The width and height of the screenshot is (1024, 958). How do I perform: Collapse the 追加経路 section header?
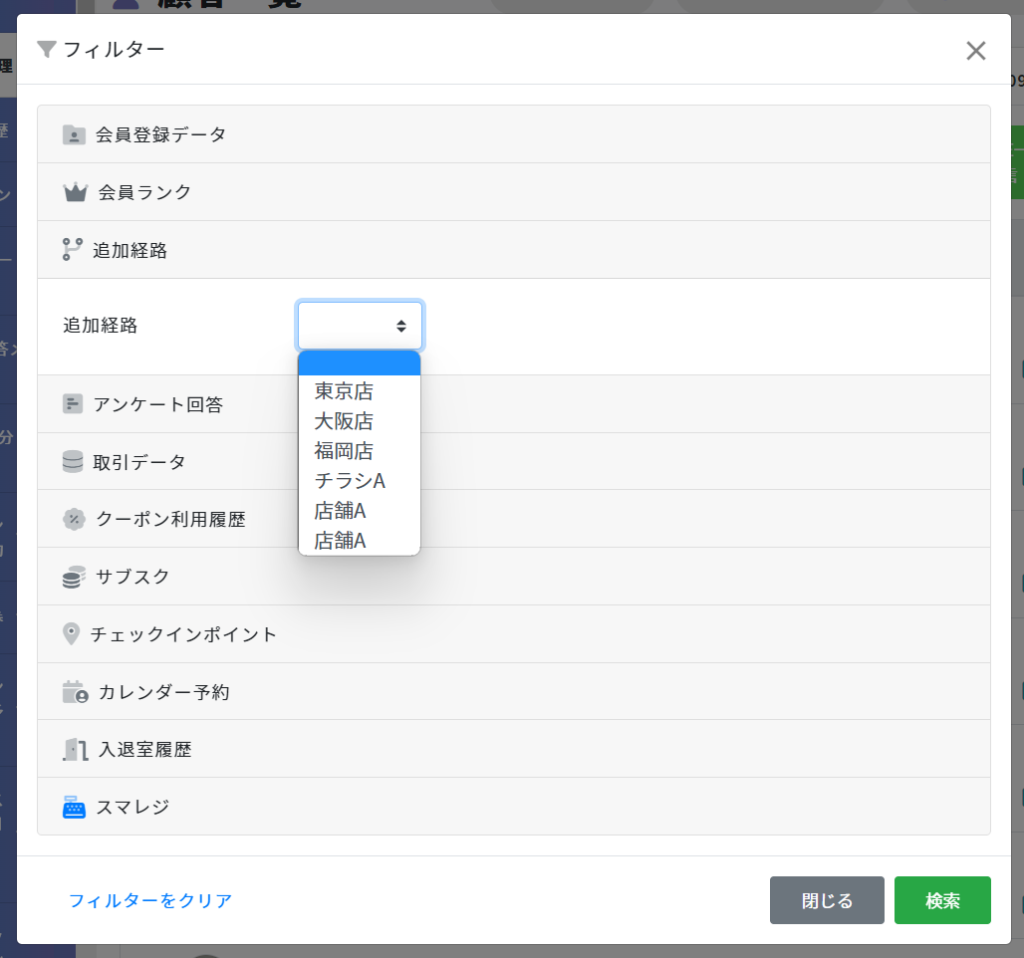coord(130,250)
